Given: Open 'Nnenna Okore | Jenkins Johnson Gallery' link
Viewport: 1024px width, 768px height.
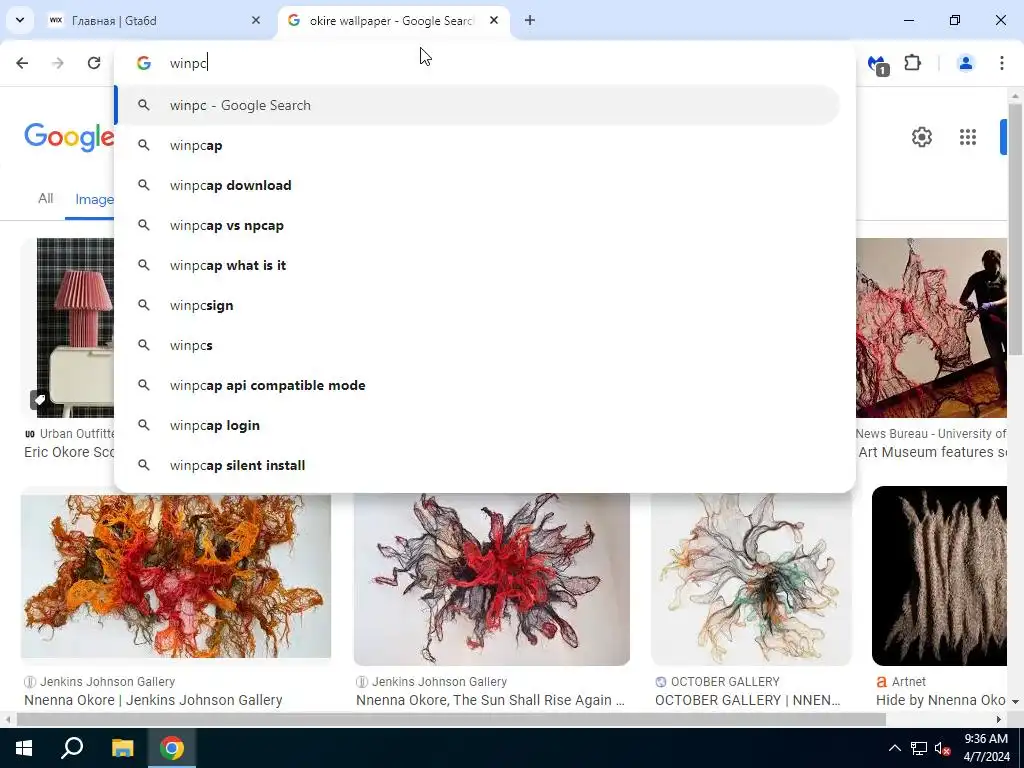Looking at the screenshot, I should click(153, 700).
